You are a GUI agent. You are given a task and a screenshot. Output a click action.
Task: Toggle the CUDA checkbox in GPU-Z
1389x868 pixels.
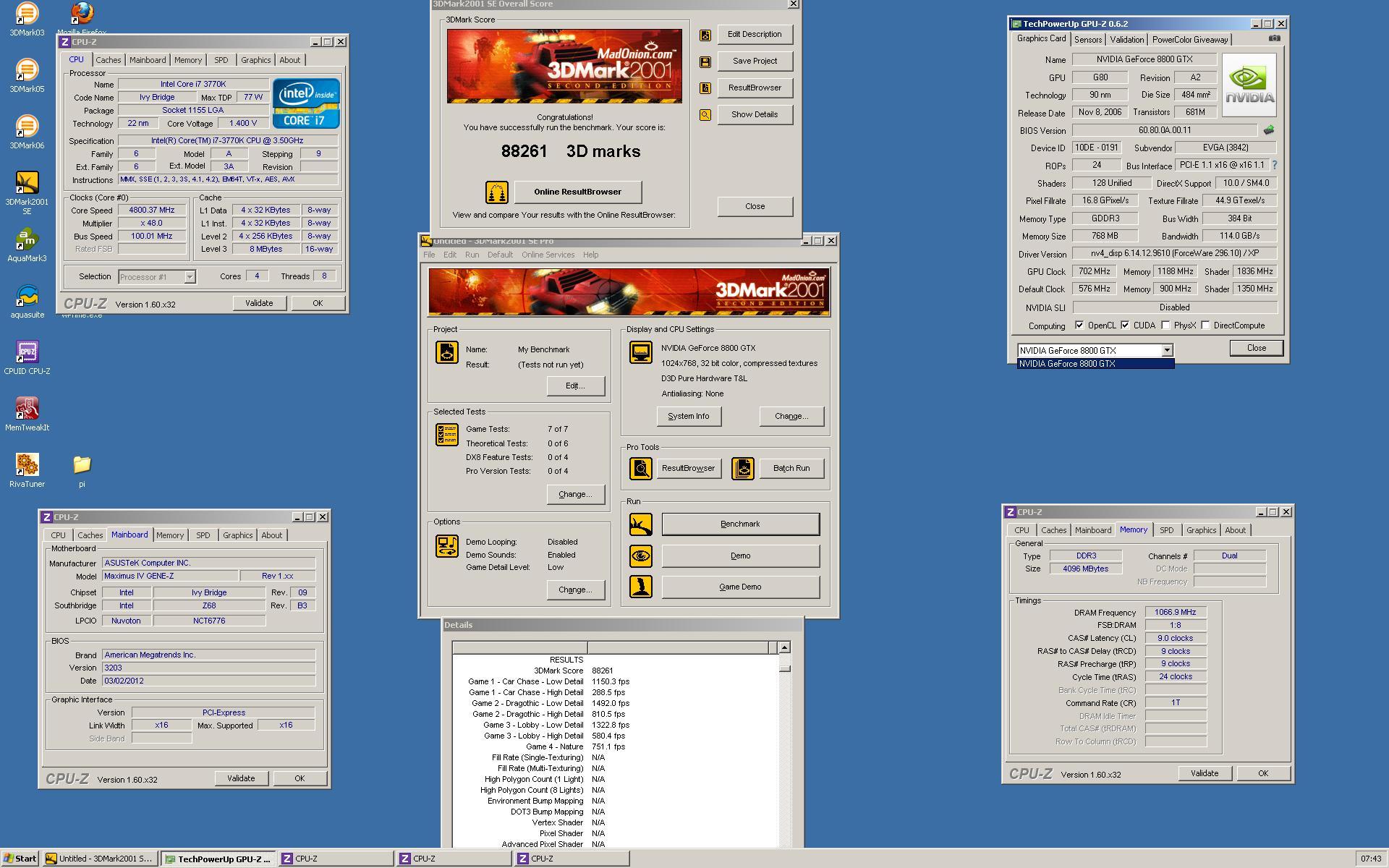[1125, 325]
